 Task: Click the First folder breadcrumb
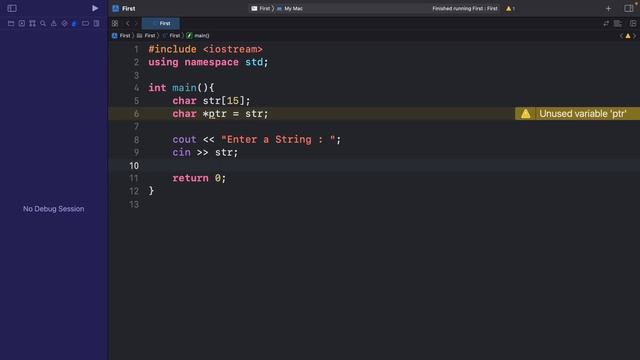tap(146, 36)
